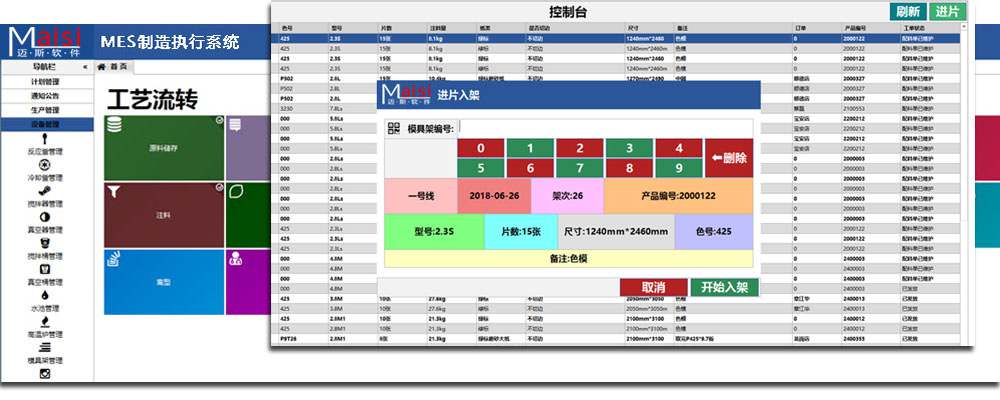Viewport: 1000px width, 400px height.
Task: Click the 片数:15张 cyan cell
Action: tap(521, 232)
